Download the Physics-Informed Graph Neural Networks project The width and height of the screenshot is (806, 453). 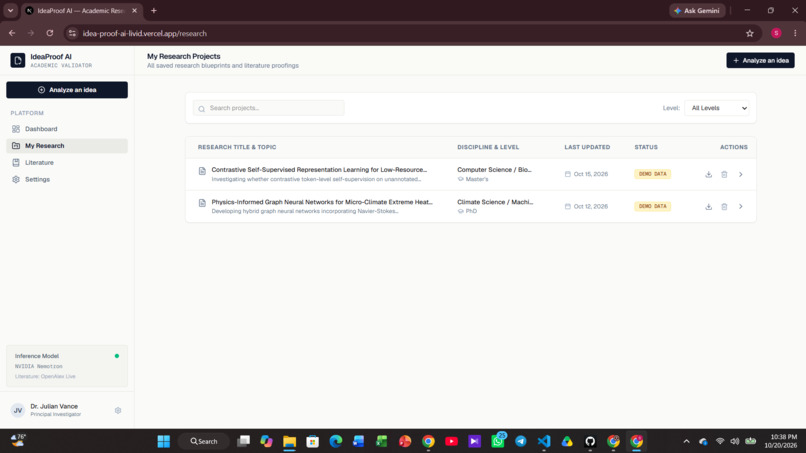(708, 207)
